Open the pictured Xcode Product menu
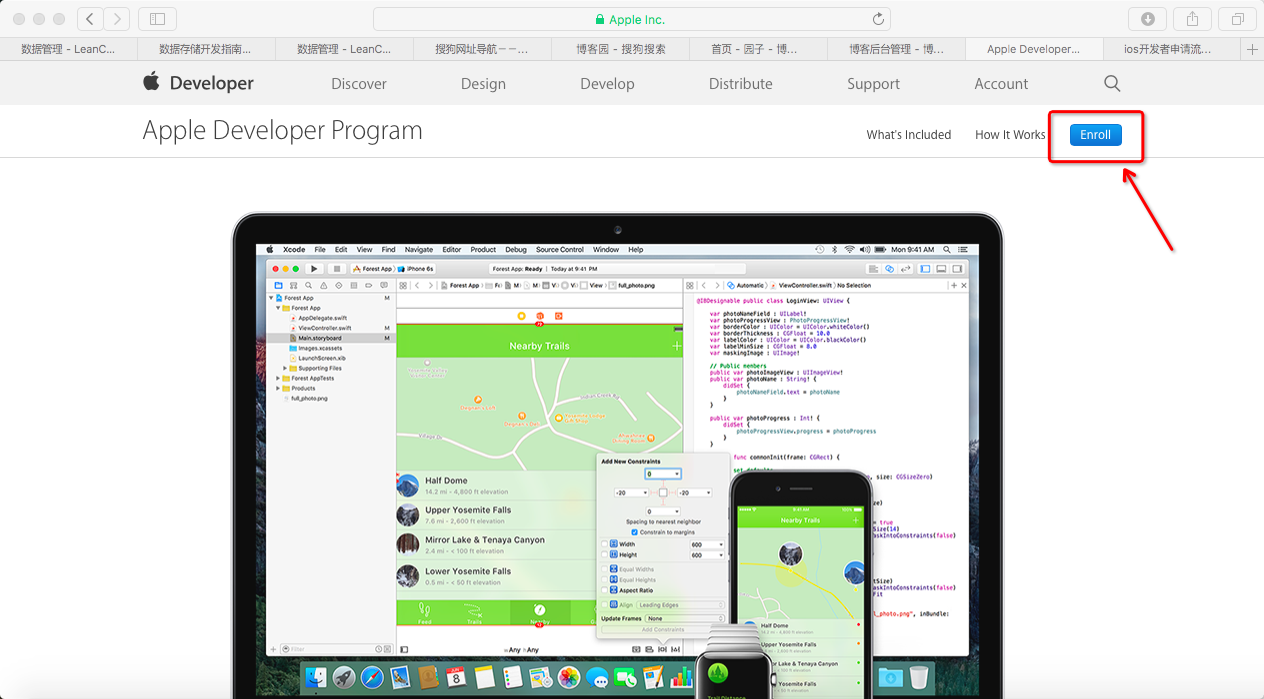The image size is (1264, 699). click(x=483, y=250)
